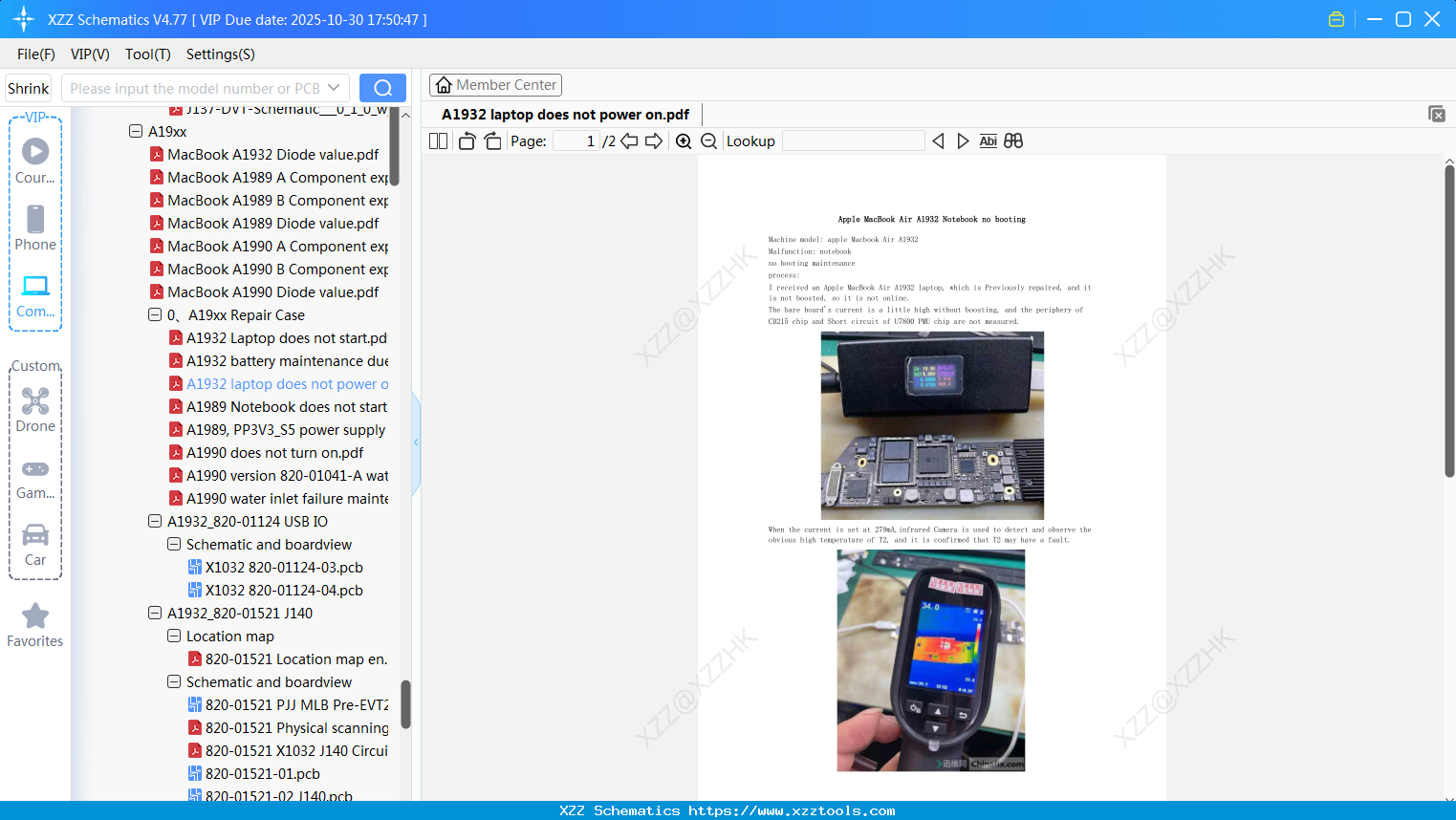Open the VIP(V) menu
The image size is (1456, 820).
pos(90,54)
